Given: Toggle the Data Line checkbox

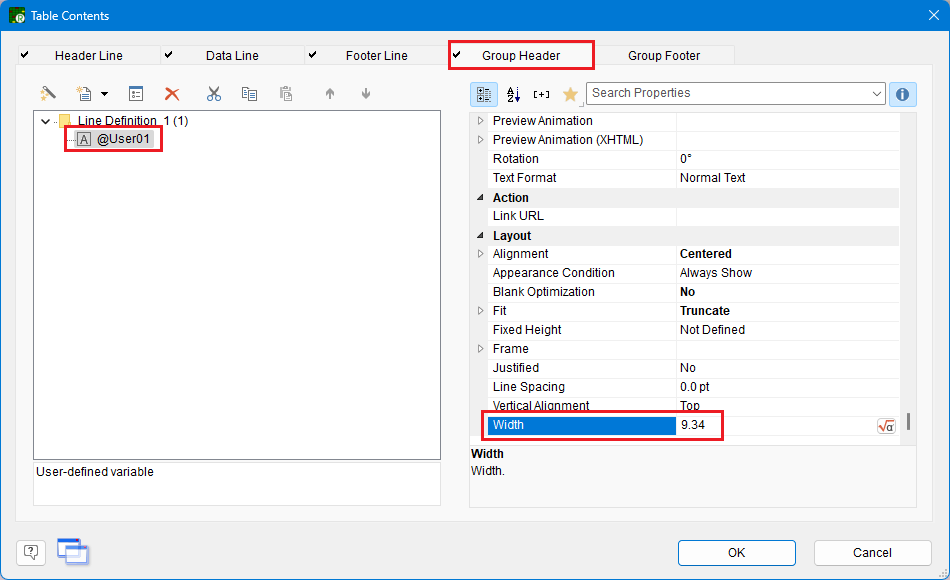Looking at the screenshot, I should [x=168, y=55].
